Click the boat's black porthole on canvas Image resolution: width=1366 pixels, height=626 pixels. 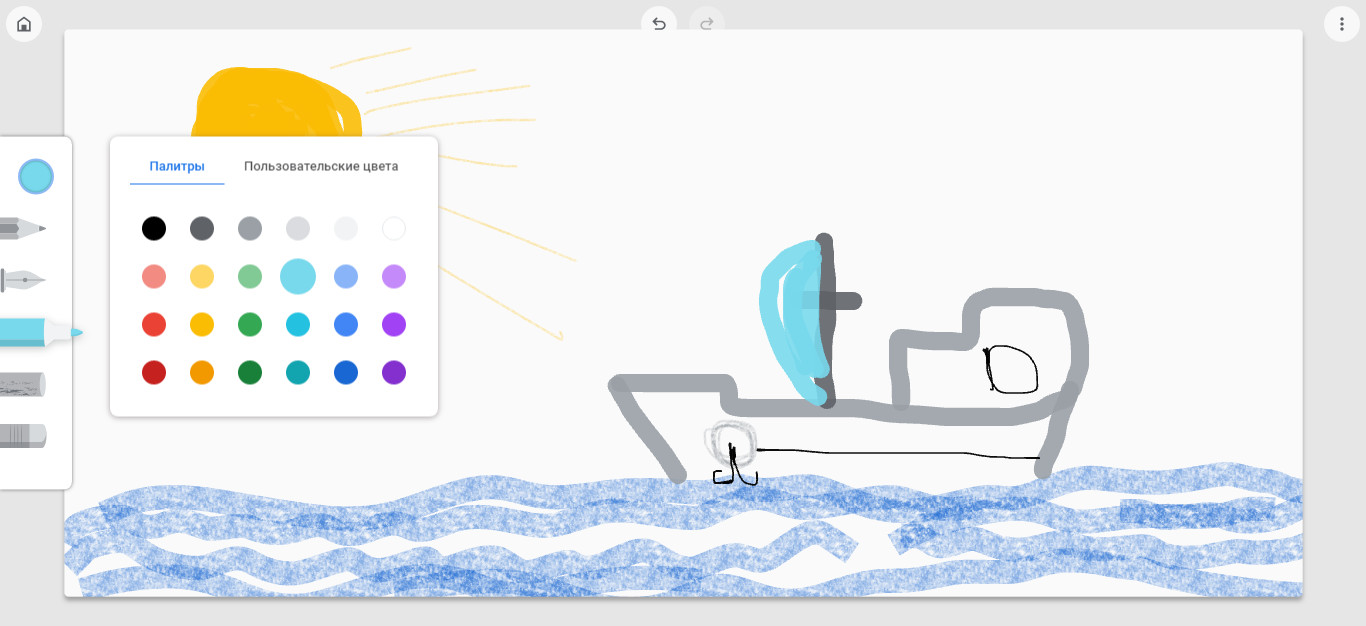[x=1011, y=370]
